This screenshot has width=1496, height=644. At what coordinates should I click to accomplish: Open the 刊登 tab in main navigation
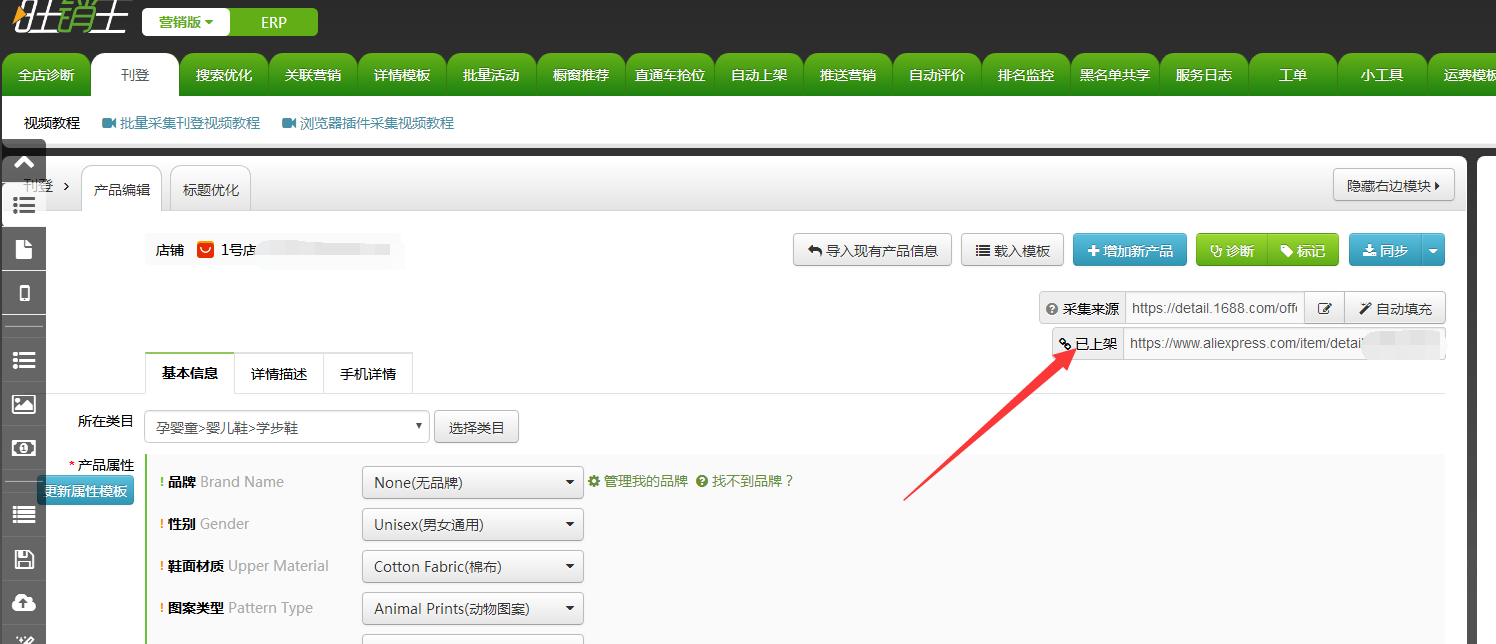click(135, 75)
